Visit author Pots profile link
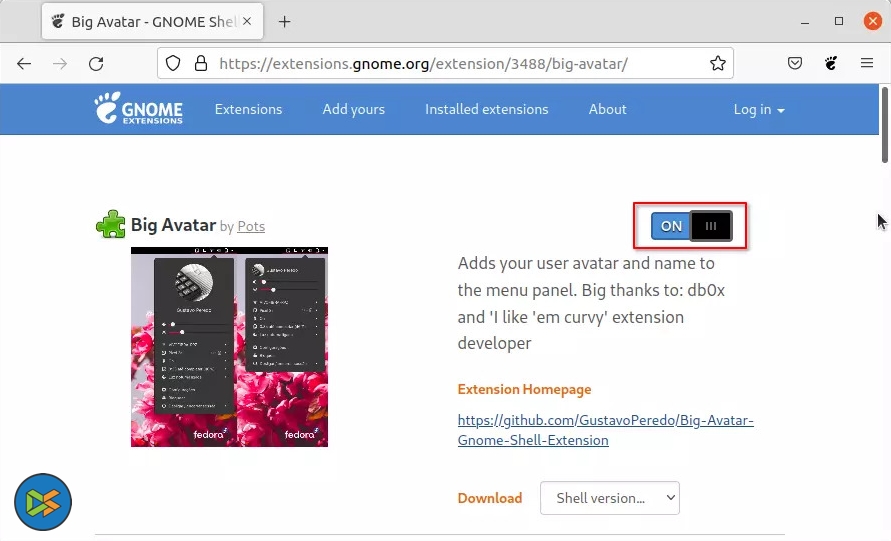The height and width of the screenshot is (541, 891). (x=251, y=226)
